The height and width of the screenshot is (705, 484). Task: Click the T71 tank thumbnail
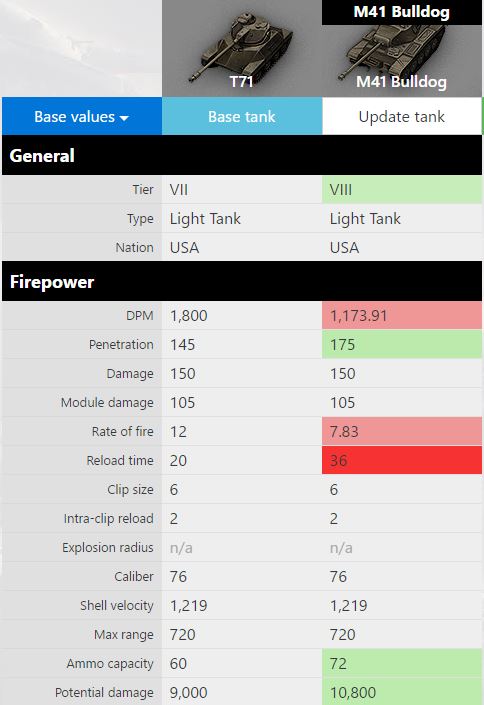click(x=242, y=49)
